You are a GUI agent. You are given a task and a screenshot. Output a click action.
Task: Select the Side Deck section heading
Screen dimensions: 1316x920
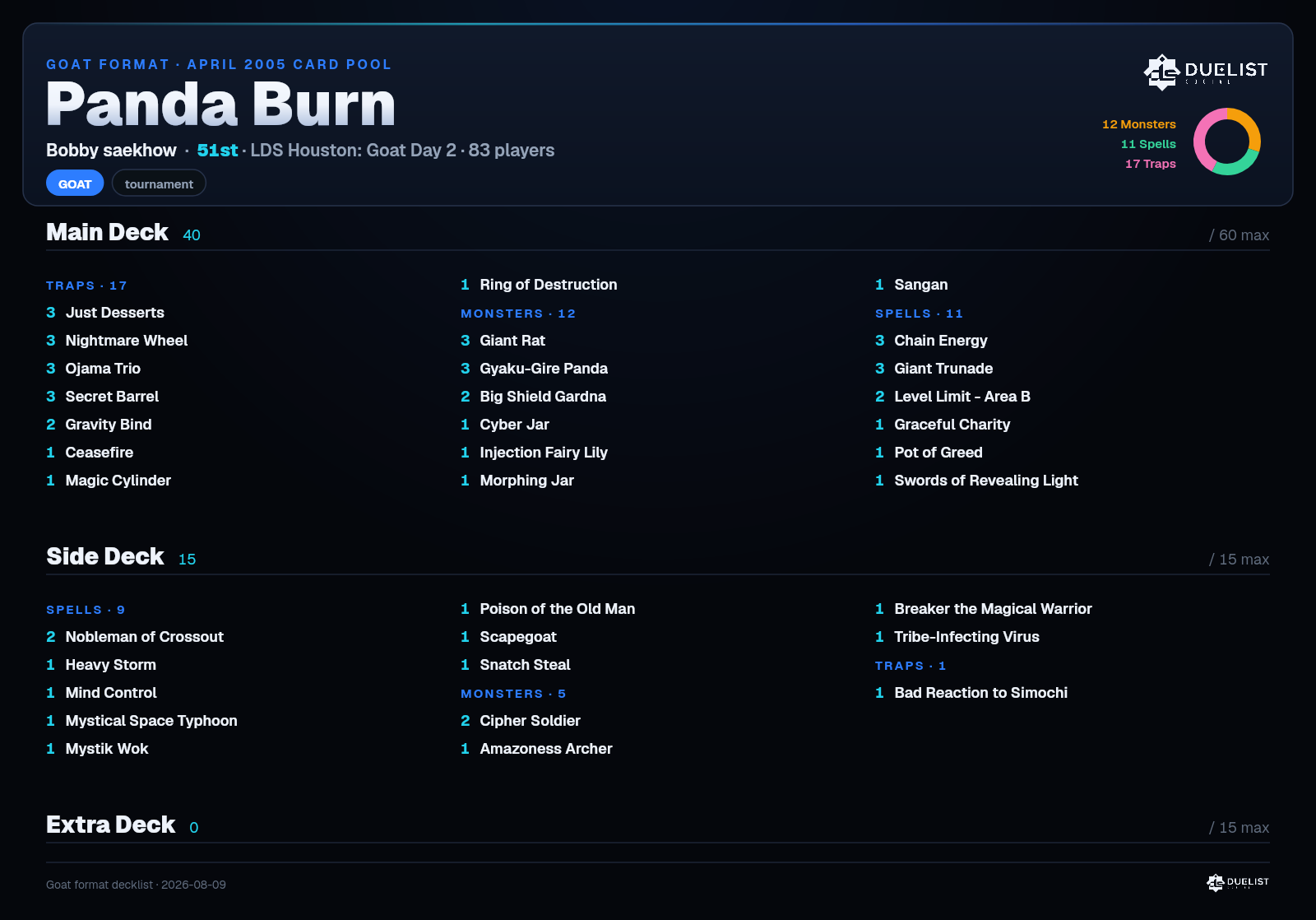point(105,556)
